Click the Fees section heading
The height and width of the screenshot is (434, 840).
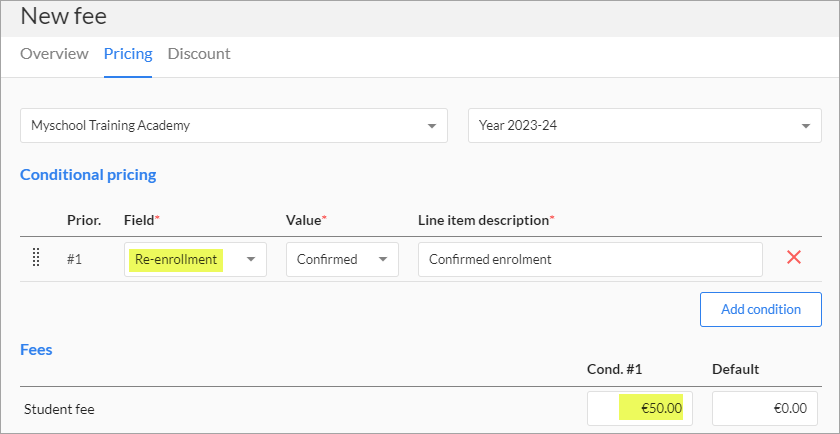[36, 350]
